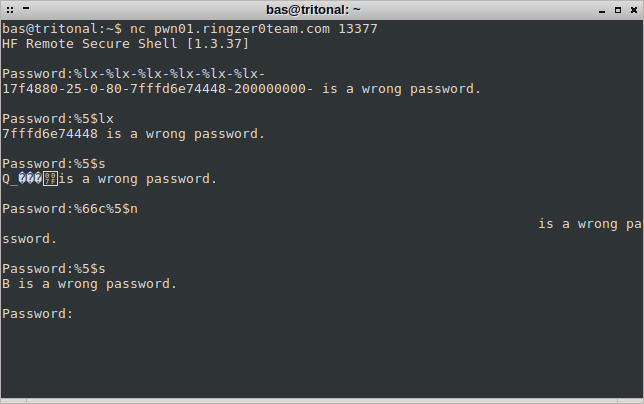Close the bas@tritonal terminal window
Viewport: 644px width, 404px height.
click(634, 10)
